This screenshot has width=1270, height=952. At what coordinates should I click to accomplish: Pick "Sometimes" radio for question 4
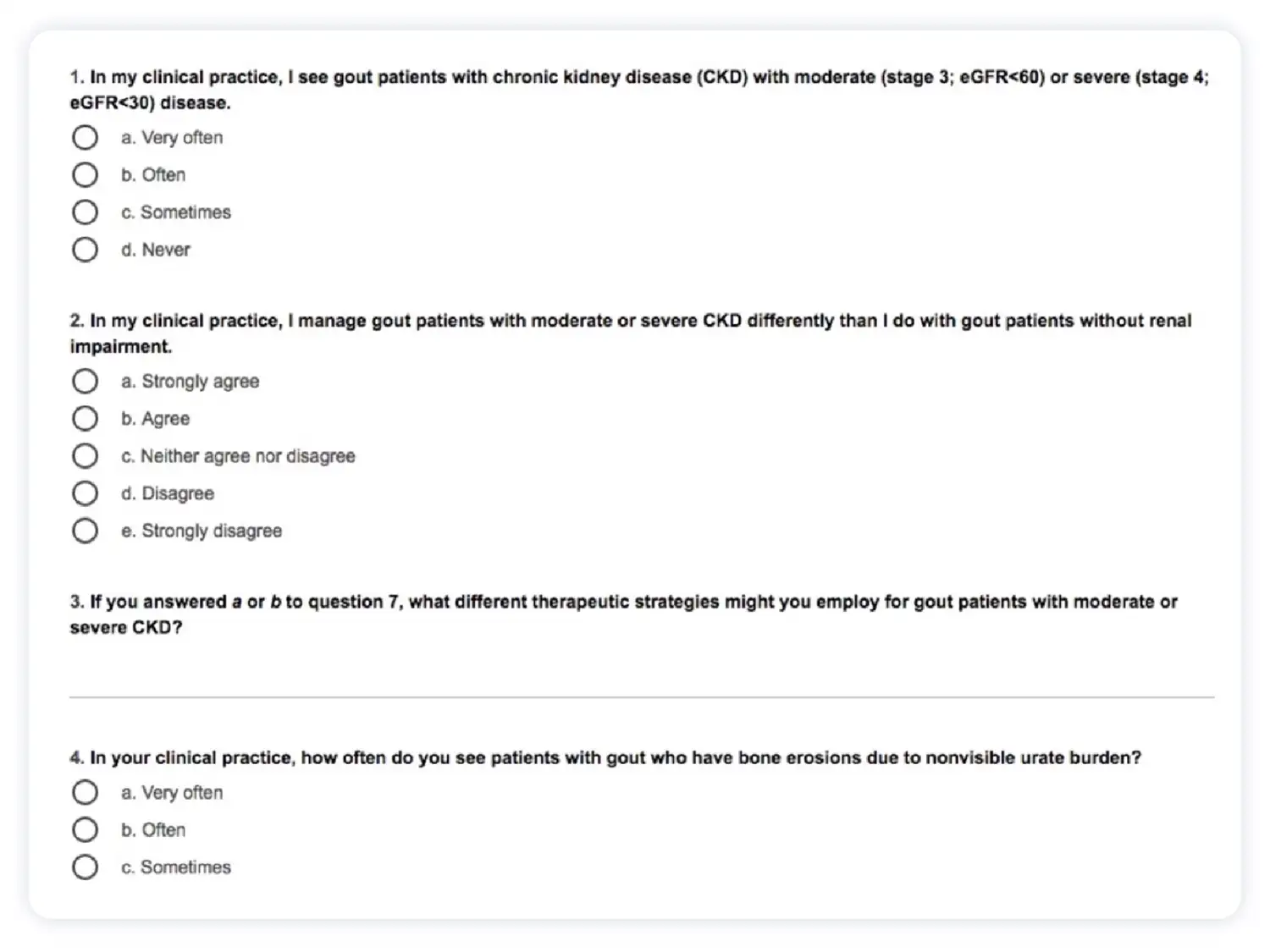click(x=85, y=867)
